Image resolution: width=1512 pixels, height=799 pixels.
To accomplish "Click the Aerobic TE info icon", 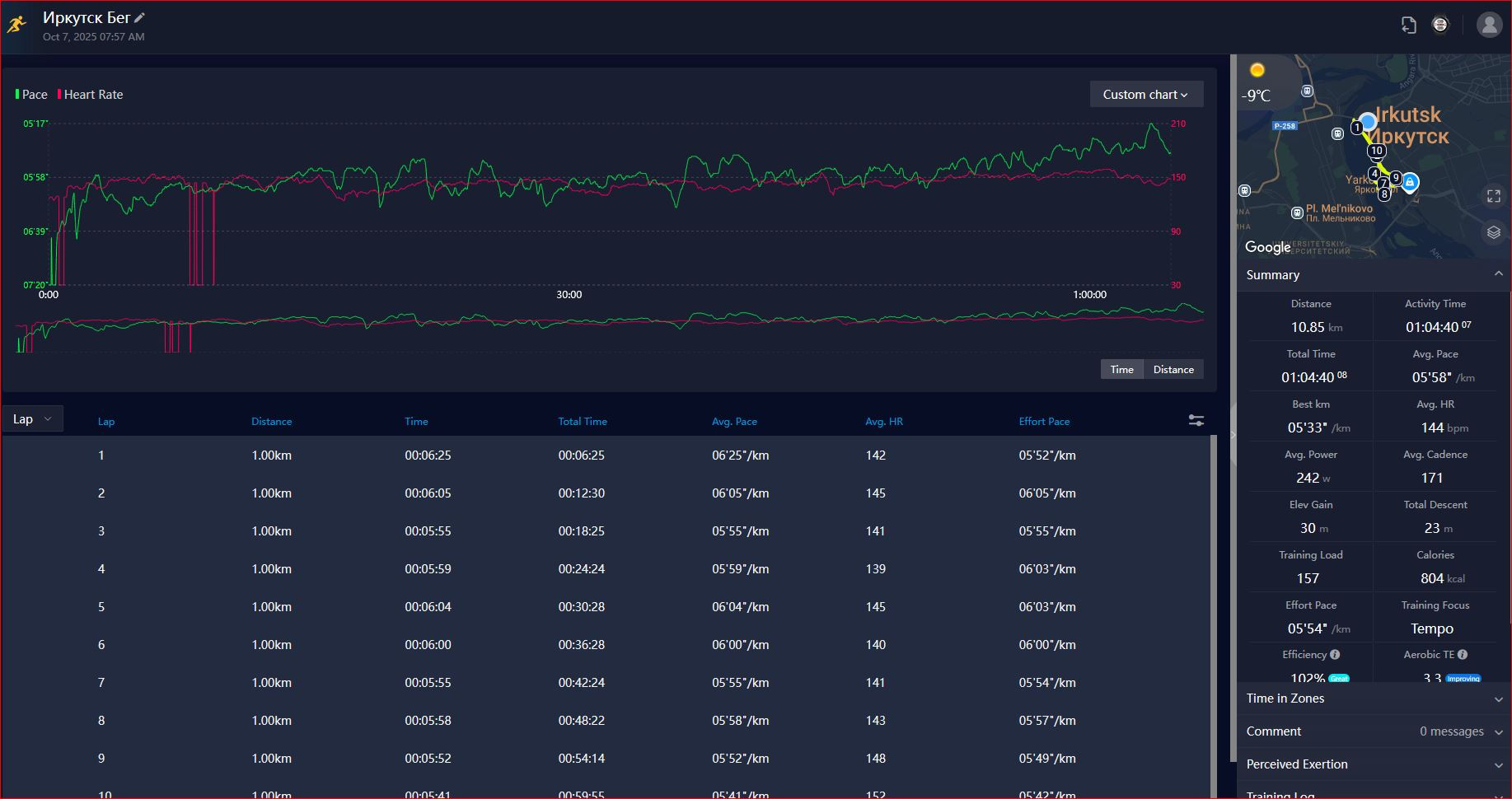I will 1463,655.
